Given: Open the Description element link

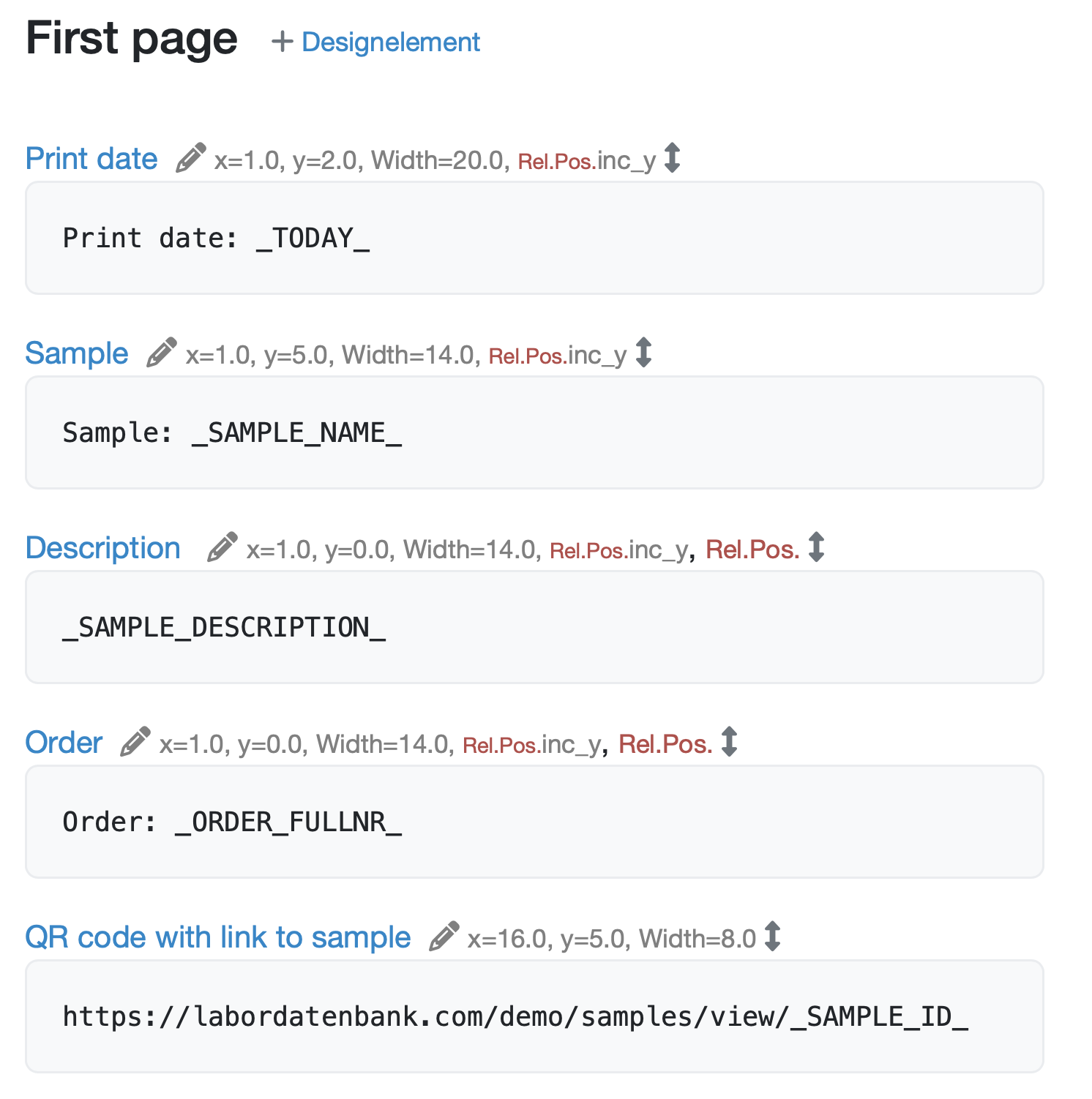Looking at the screenshot, I should (103, 548).
